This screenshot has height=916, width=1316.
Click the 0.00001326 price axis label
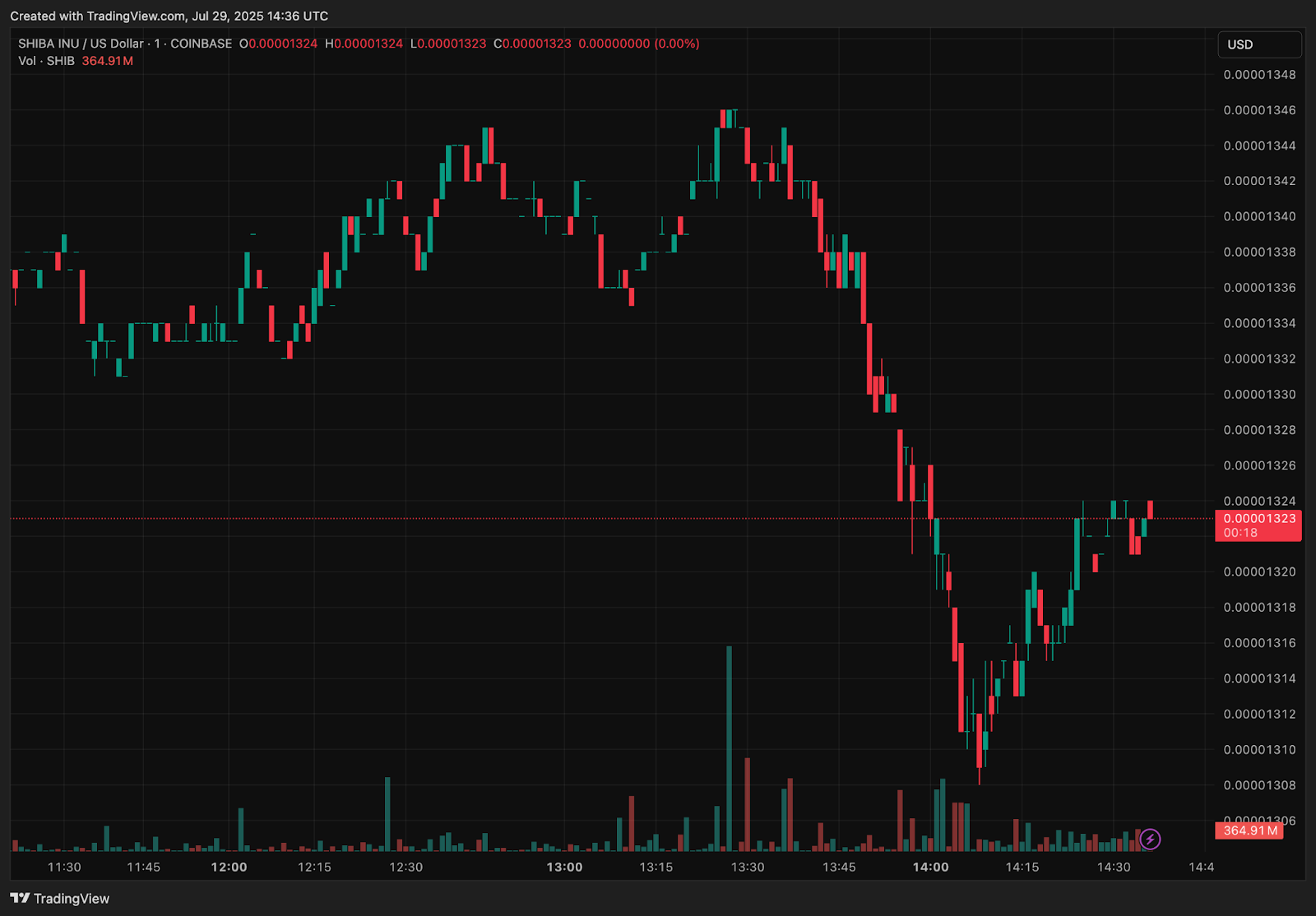point(1259,465)
